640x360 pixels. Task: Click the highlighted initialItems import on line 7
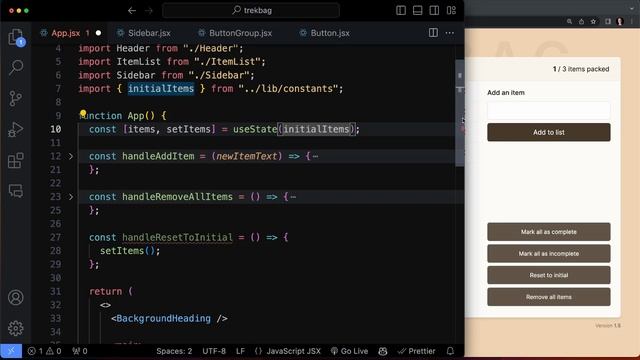click(161, 89)
